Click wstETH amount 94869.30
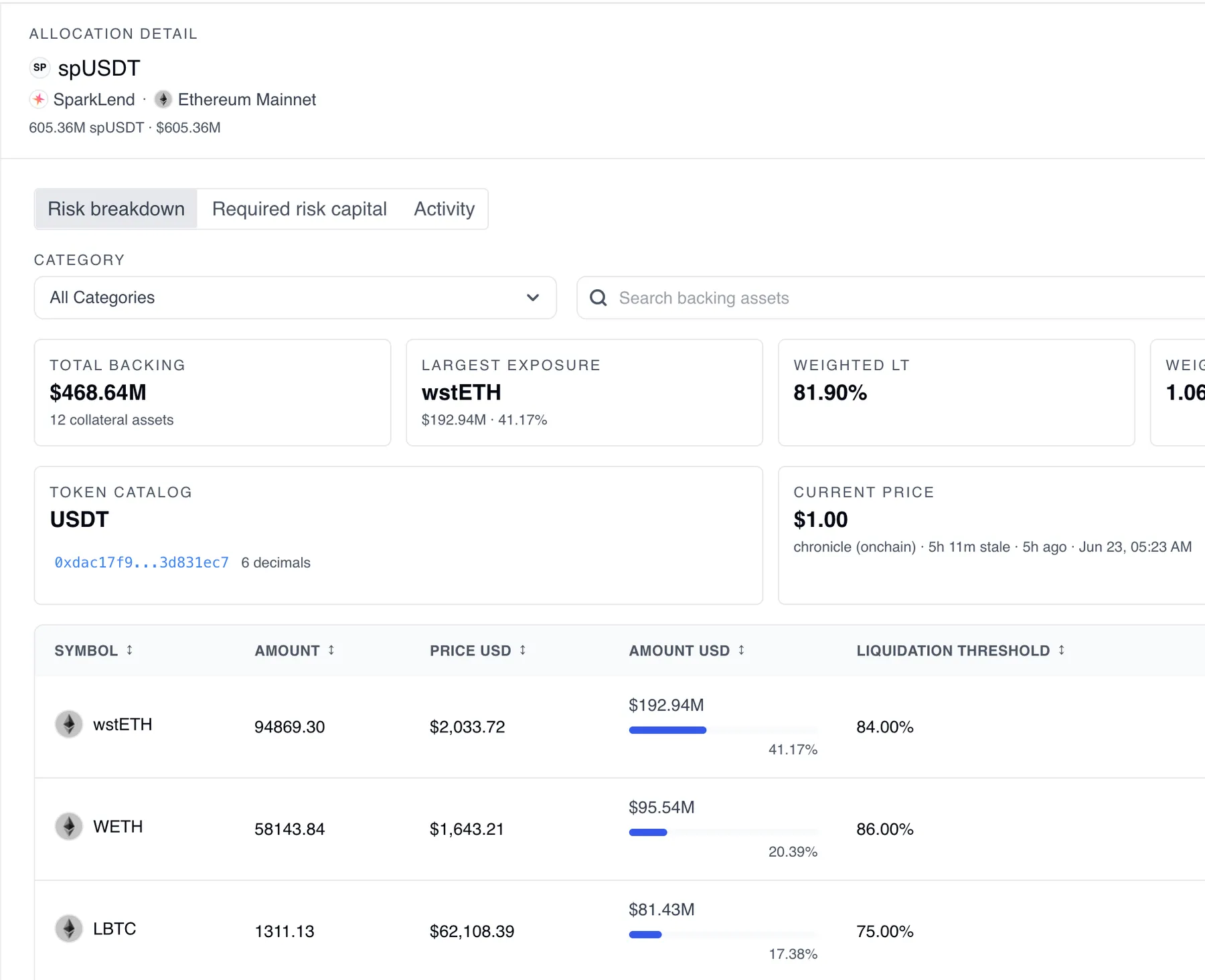Screen dimensions: 1205x980 [x=289, y=727]
